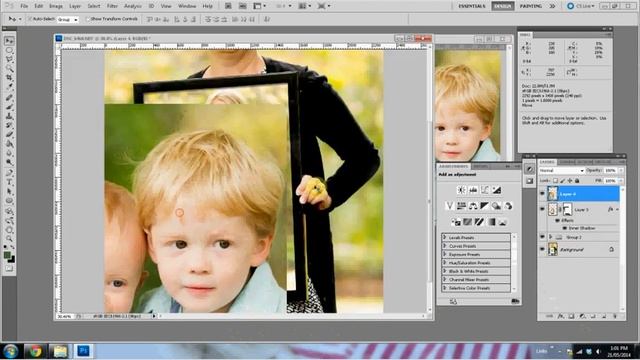This screenshot has width=640, height=360.
Task: Open the Opacity slider dropdown arrow
Action: point(621,171)
